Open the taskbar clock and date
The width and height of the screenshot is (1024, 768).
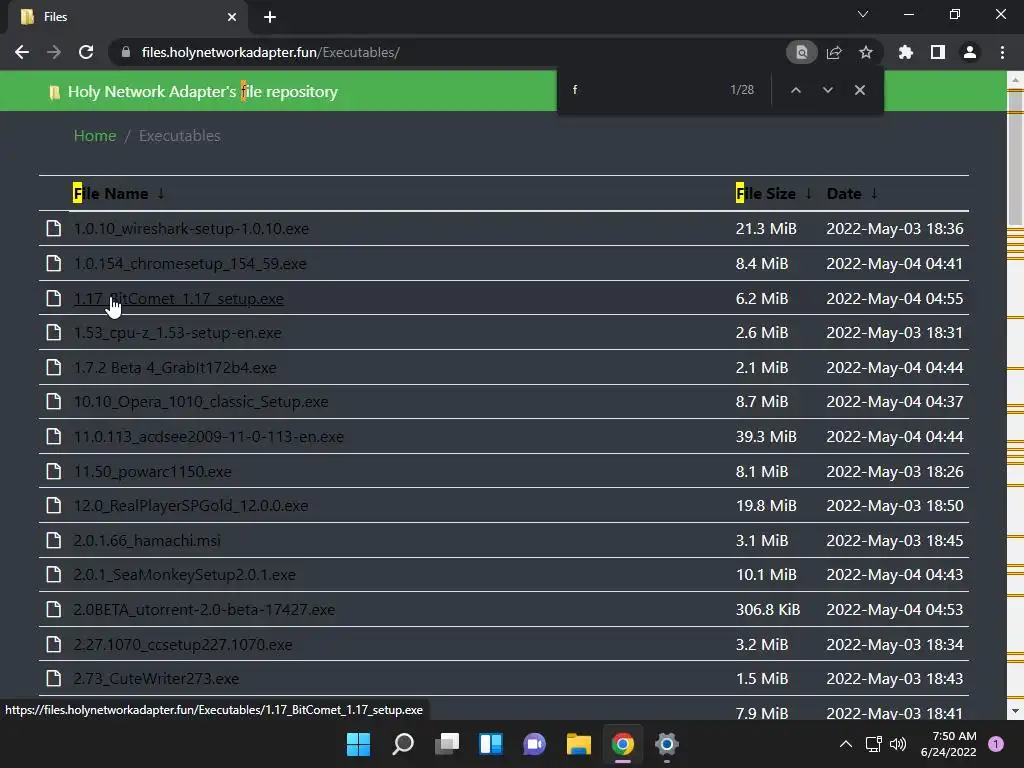point(949,744)
